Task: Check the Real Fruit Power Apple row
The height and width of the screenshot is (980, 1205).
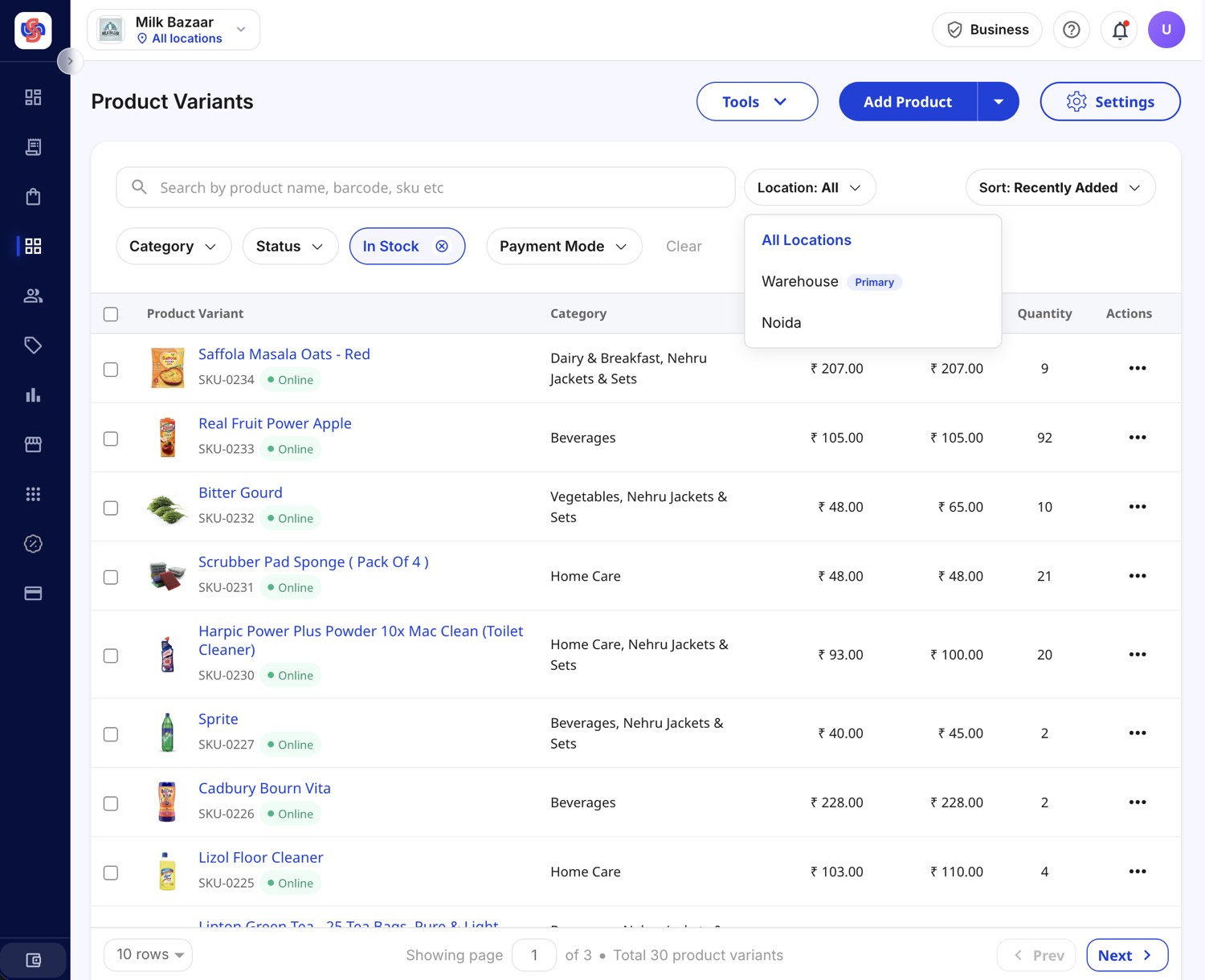Action: [x=111, y=439]
